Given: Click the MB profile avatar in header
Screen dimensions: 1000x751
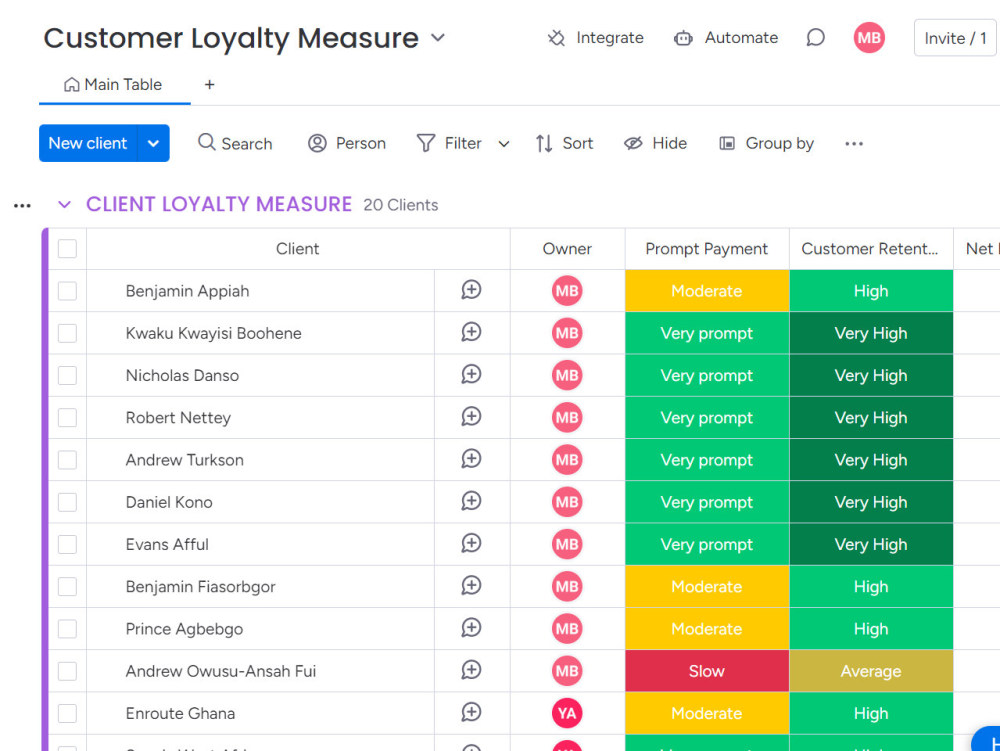Looking at the screenshot, I should point(869,38).
